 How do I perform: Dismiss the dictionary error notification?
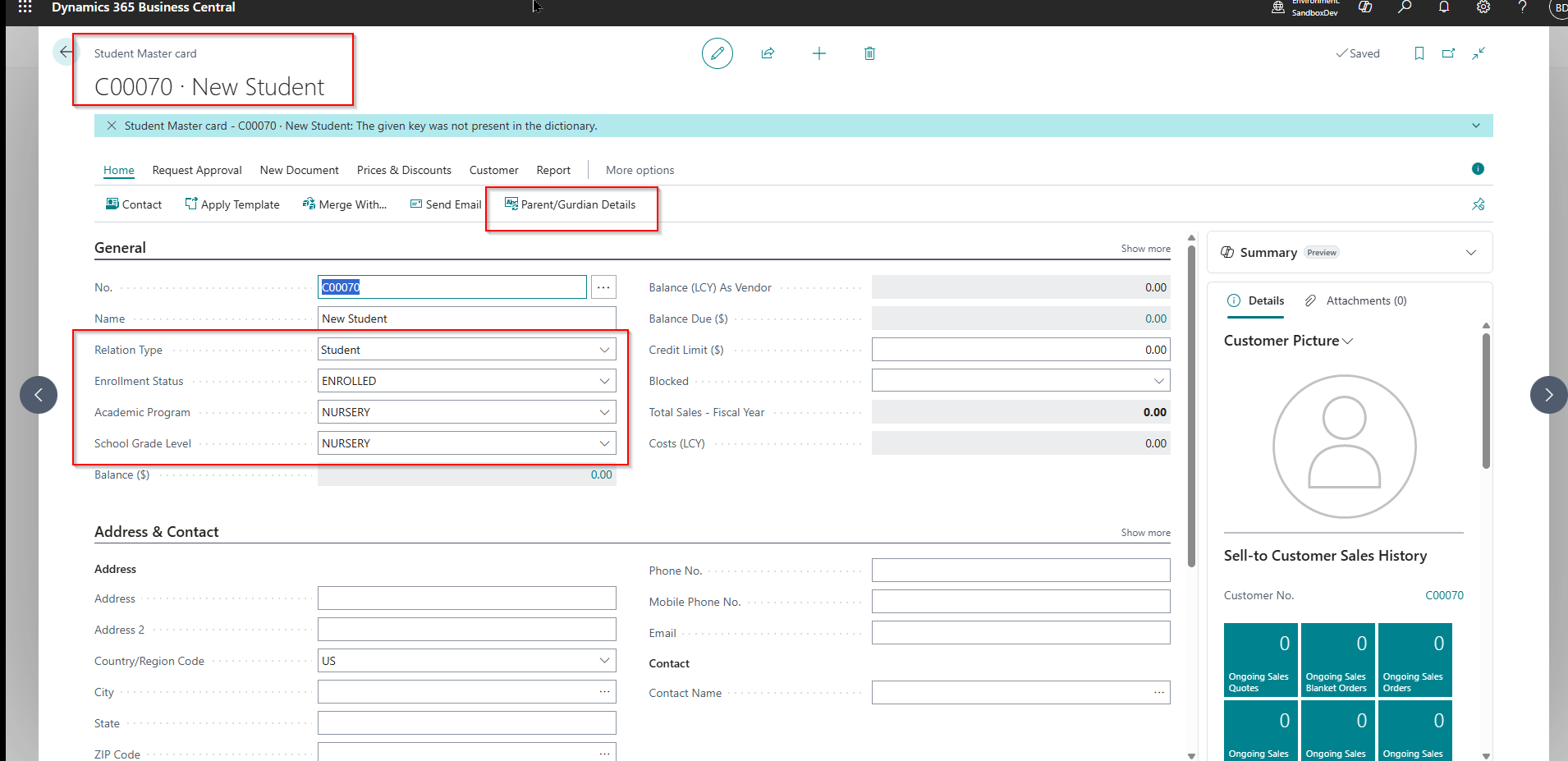112,126
